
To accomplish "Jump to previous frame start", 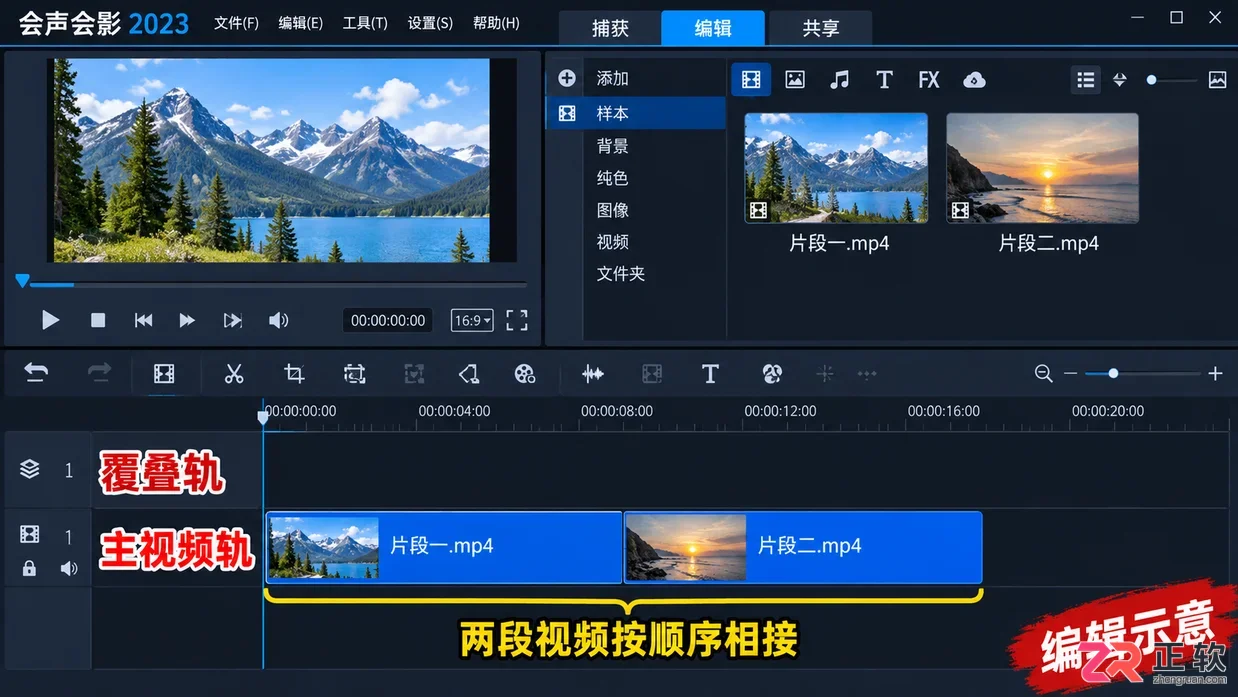I will coord(143,320).
